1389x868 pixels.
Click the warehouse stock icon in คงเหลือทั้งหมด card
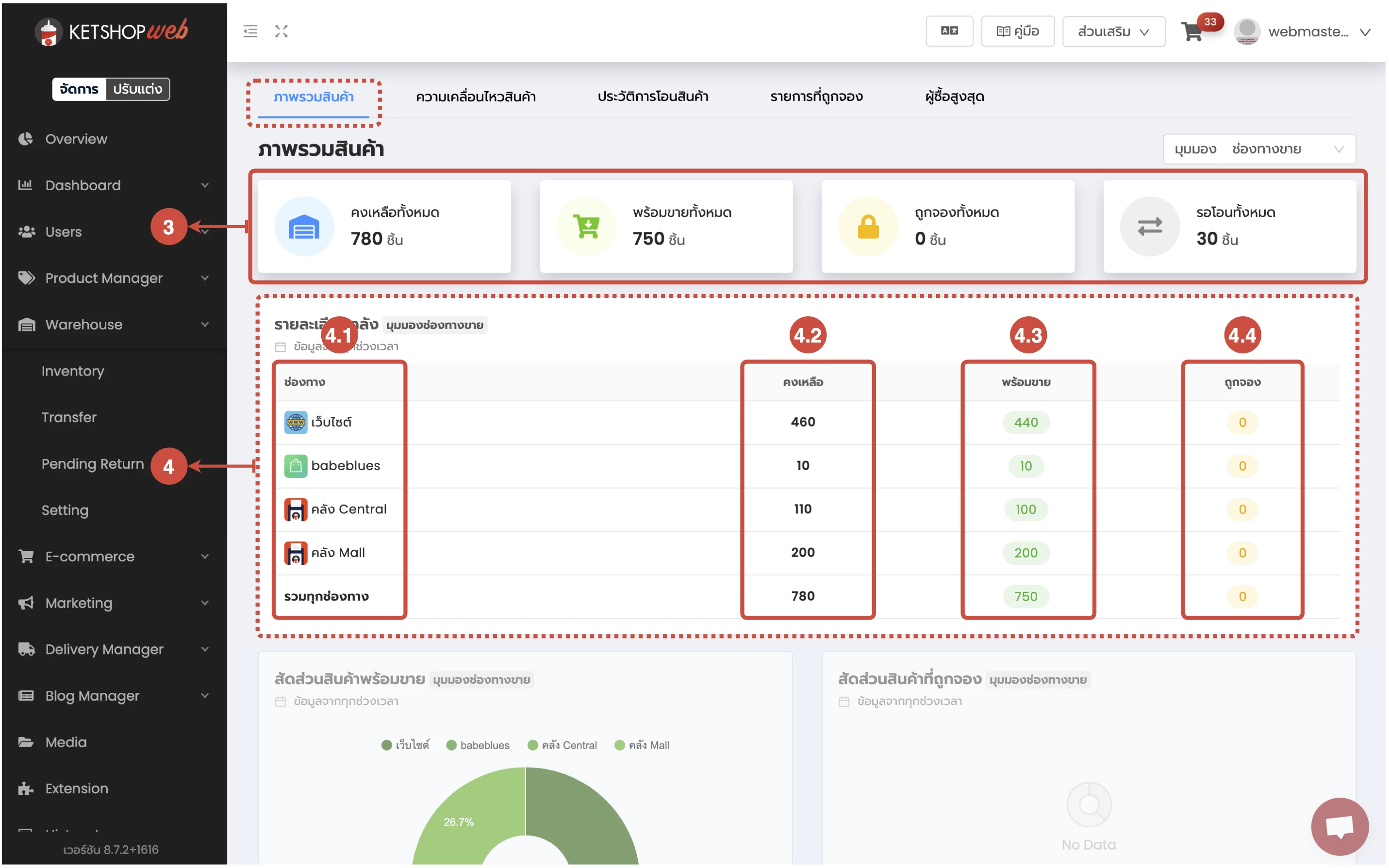coord(304,228)
